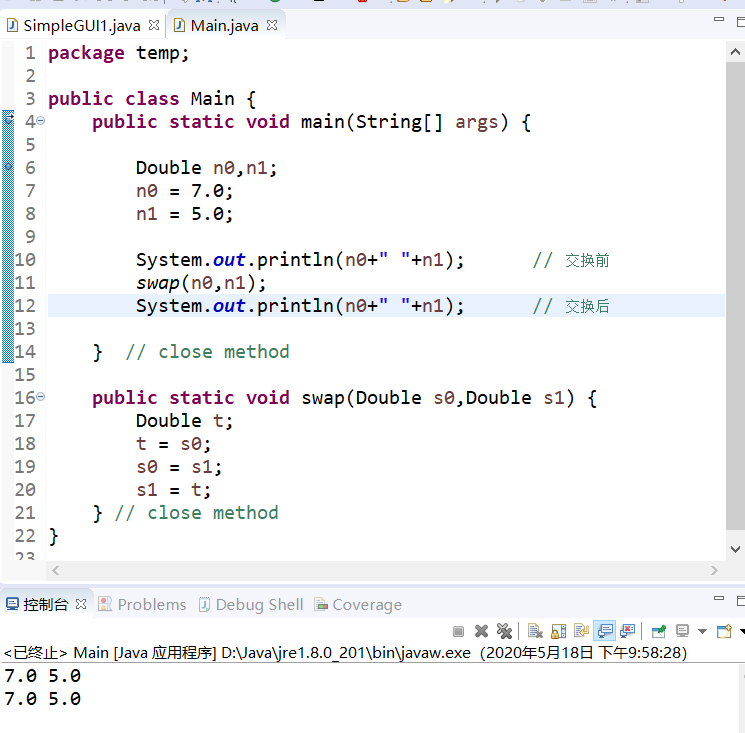Close the SimpleGUI1.java tab
Image resolution: width=745 pixels, height=733 pixels.
(153, 25)
